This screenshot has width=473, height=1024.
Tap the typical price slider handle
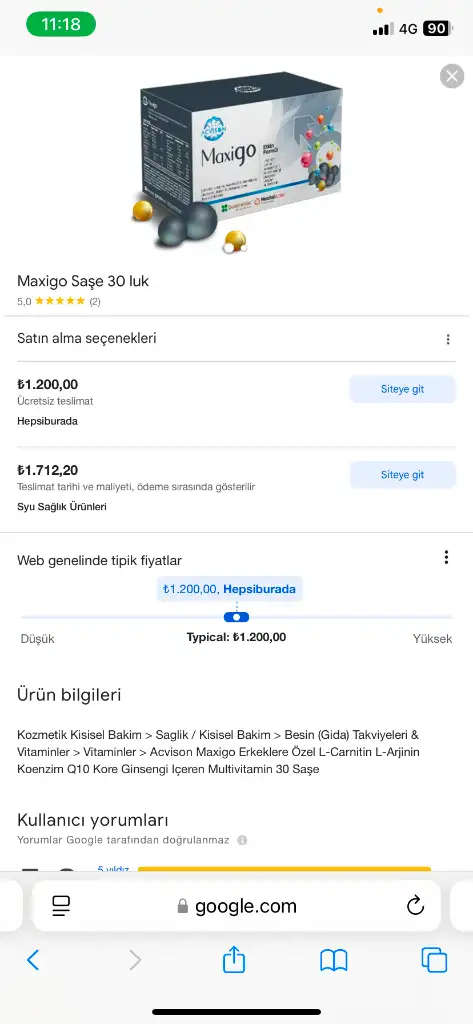point(236,617)
